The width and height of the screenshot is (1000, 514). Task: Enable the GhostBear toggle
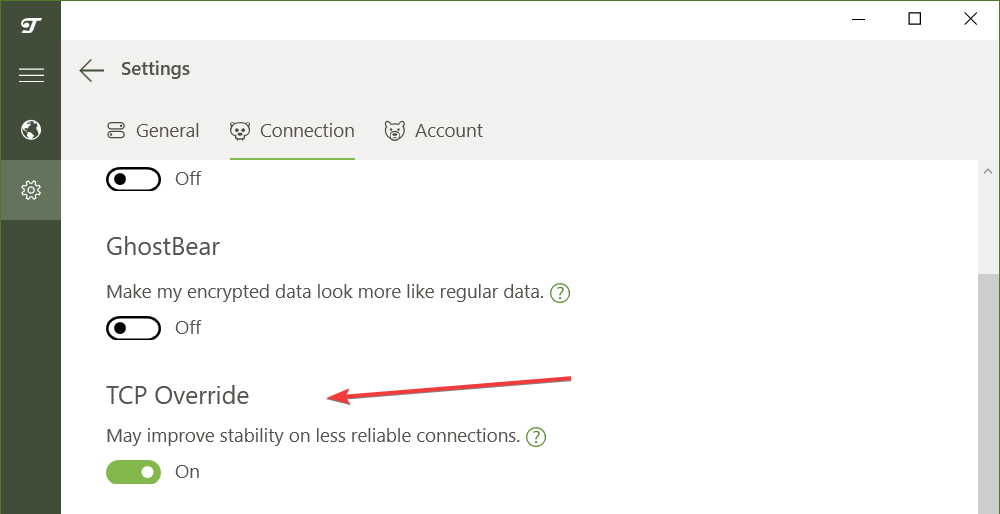click(x=134, y=328)
